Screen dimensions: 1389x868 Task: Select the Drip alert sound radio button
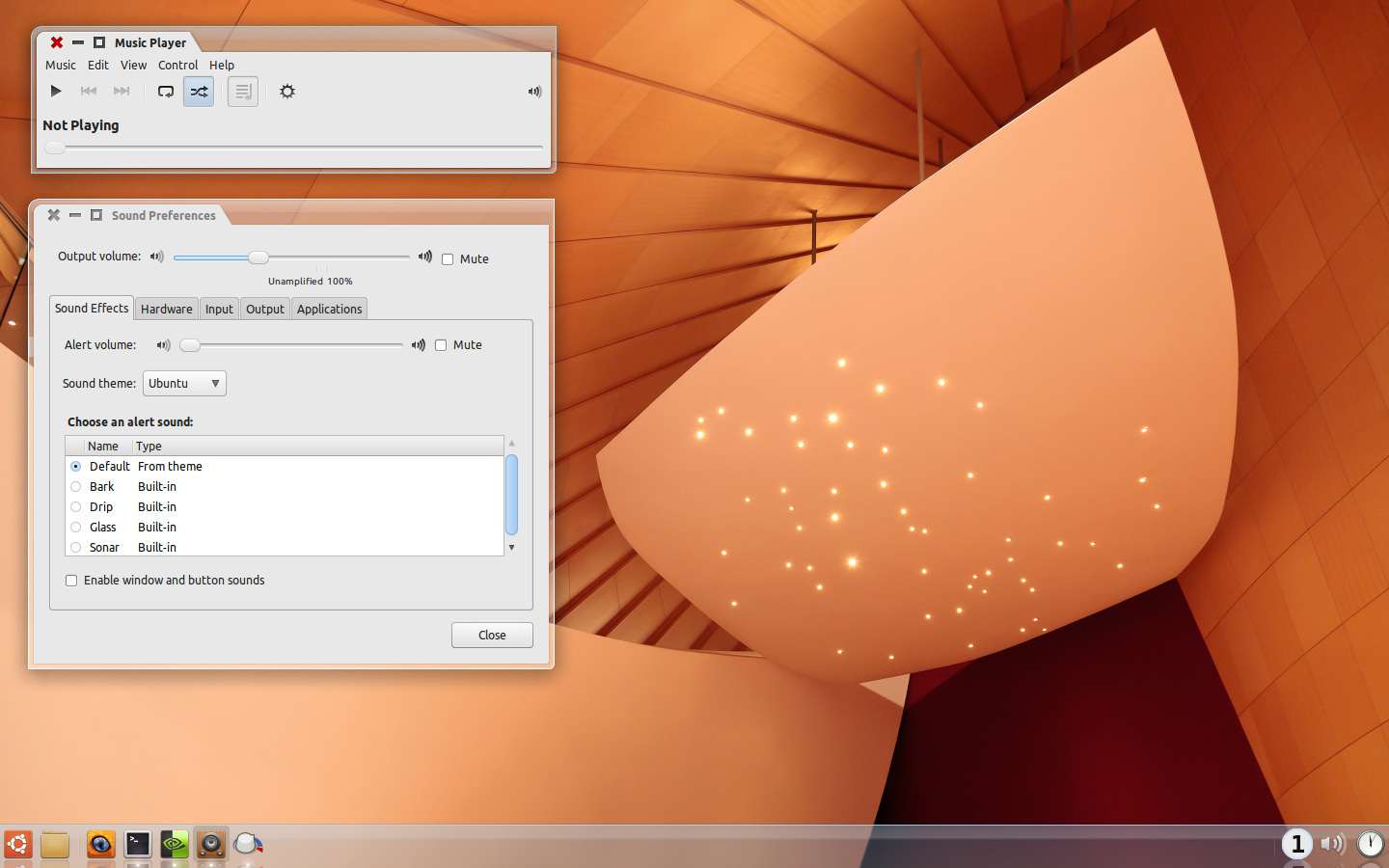[x=76, y=507]
